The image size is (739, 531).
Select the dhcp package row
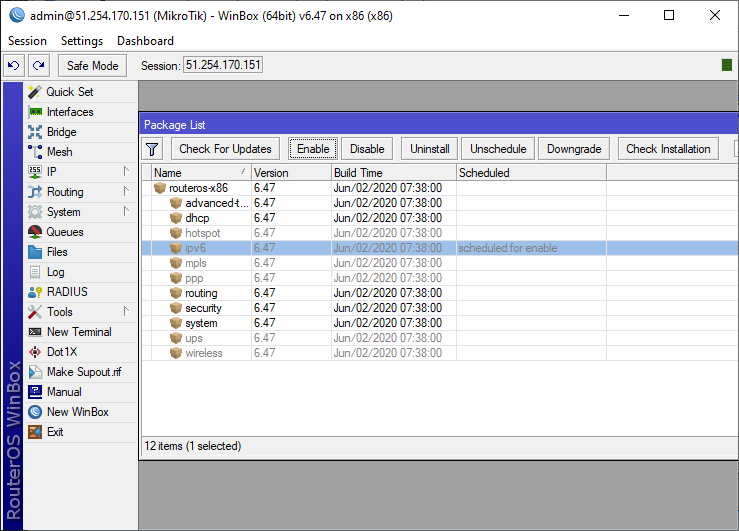pyautogui.click(x=440, y=218)
